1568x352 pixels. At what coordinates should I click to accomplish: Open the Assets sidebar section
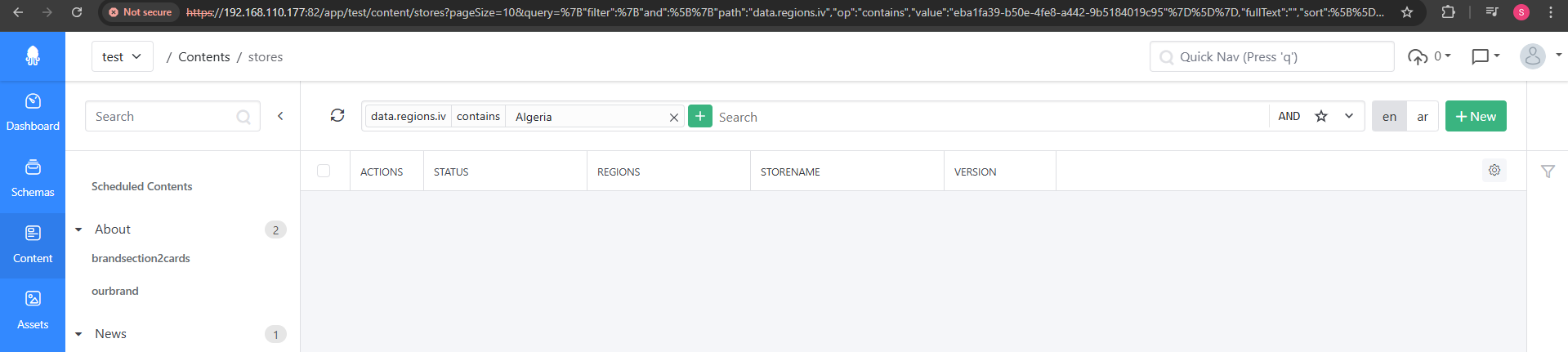tap(33, 311)
